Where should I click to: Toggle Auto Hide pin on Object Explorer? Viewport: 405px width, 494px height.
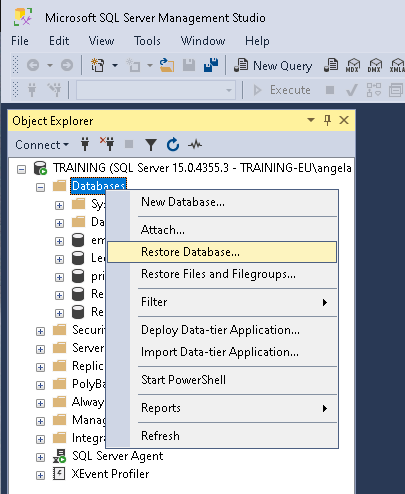[x=327, y=120]
